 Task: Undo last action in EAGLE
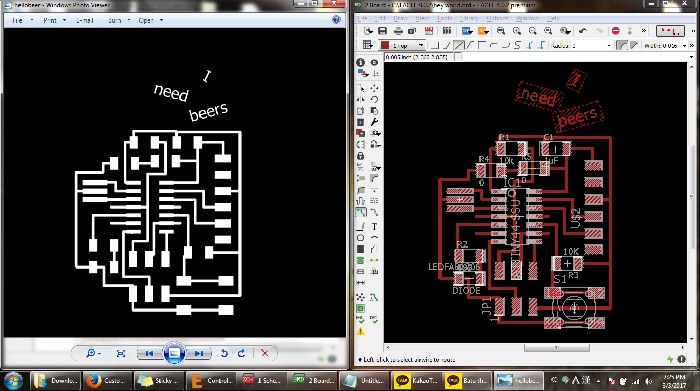click(x=583, y=31)
